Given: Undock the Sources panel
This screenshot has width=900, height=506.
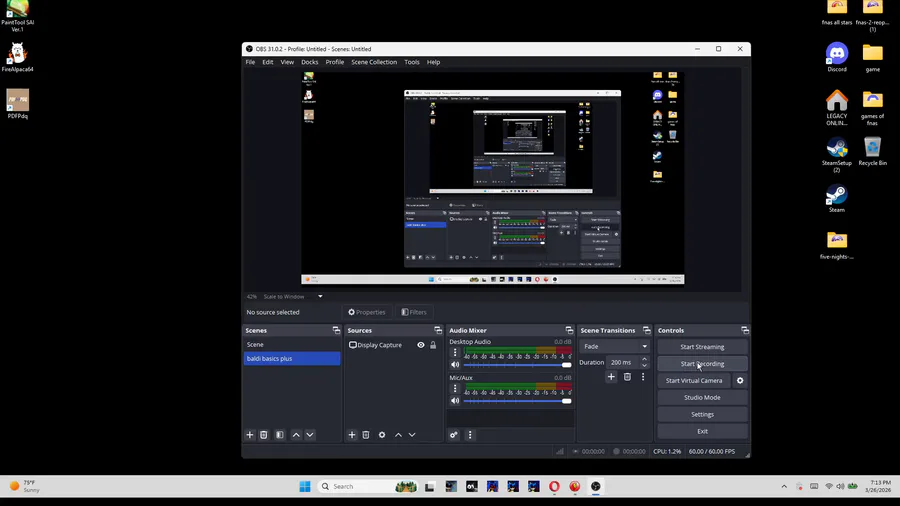Looking at the screenshot, I should (x=438, y=330).
